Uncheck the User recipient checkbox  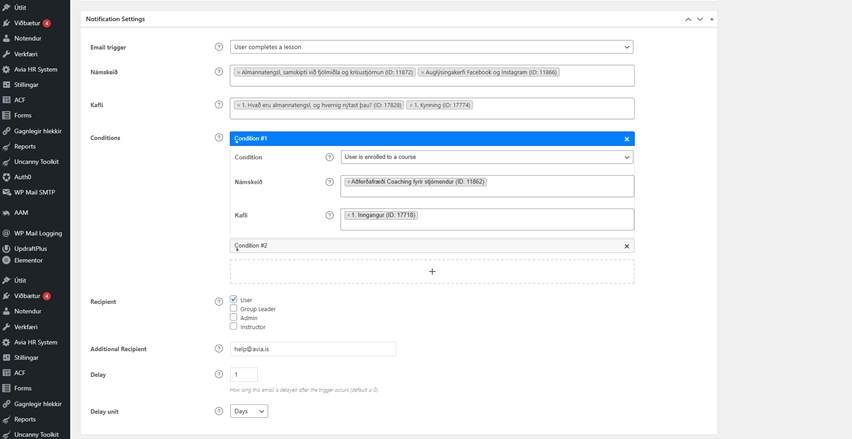[x=234, y=300]
